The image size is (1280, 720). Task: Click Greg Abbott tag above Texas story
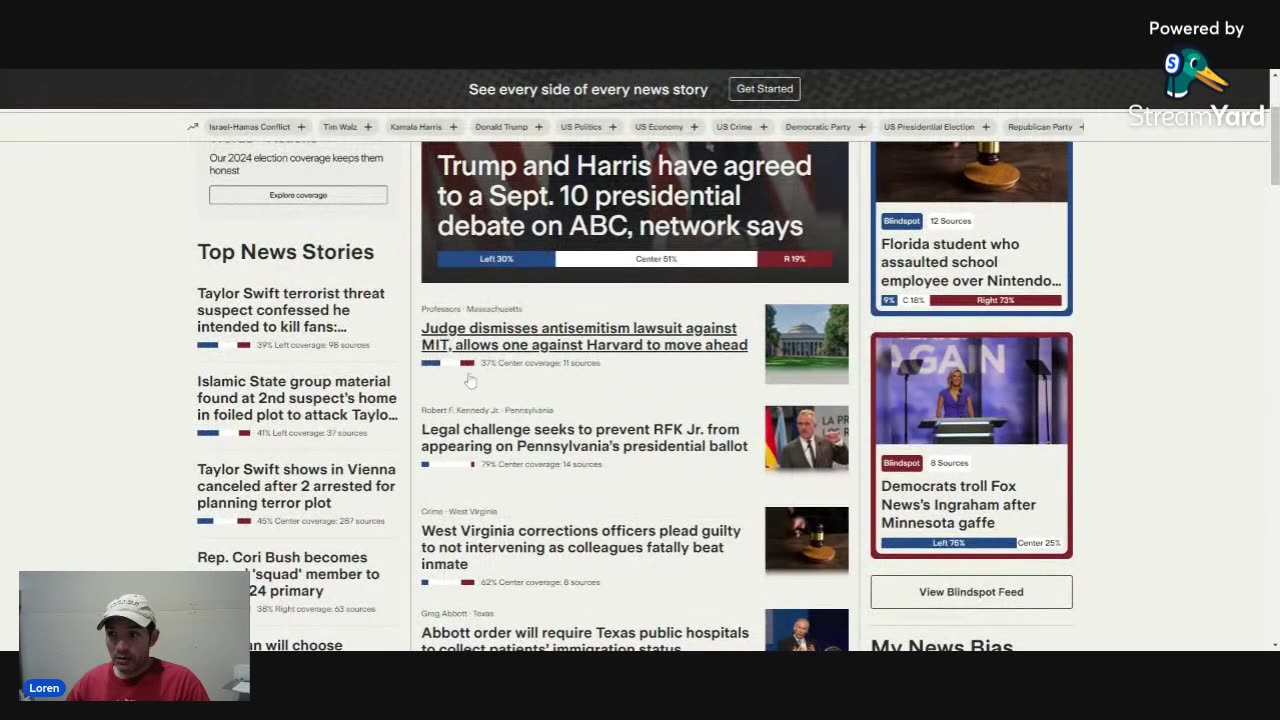tap(444, 614)
